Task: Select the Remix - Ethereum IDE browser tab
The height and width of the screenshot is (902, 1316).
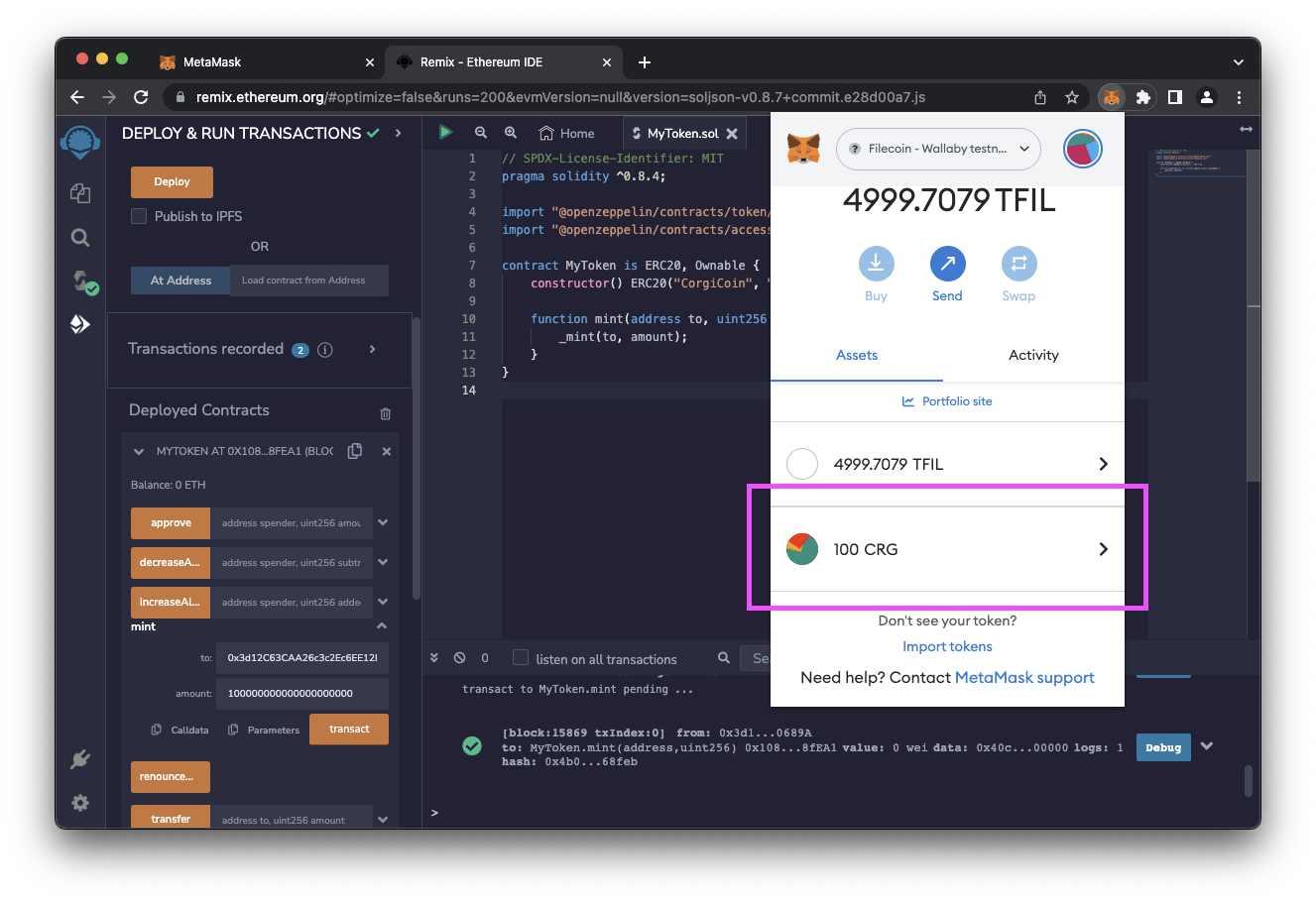Action: tap(503, 61)
